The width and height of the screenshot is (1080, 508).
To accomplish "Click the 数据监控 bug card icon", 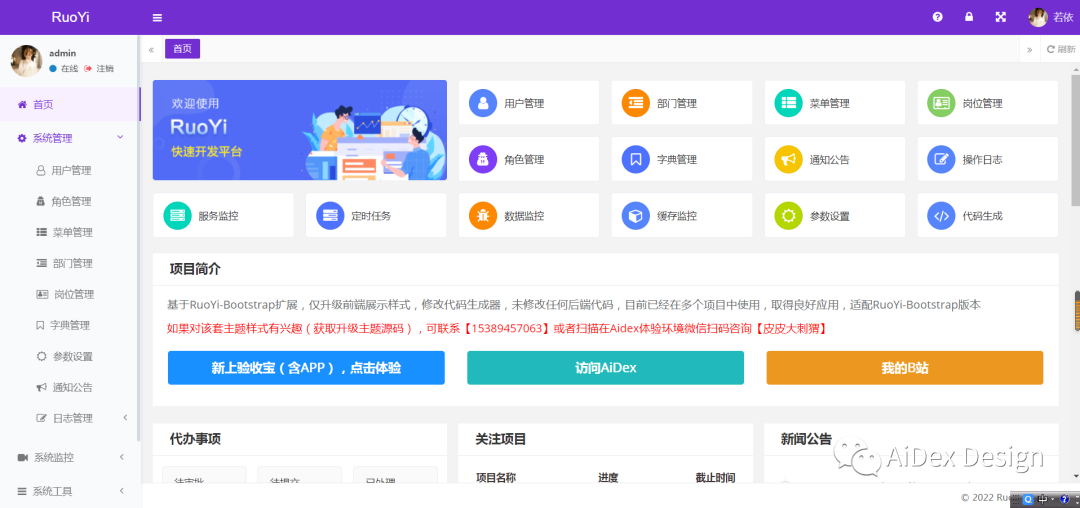I will [484, 215].
